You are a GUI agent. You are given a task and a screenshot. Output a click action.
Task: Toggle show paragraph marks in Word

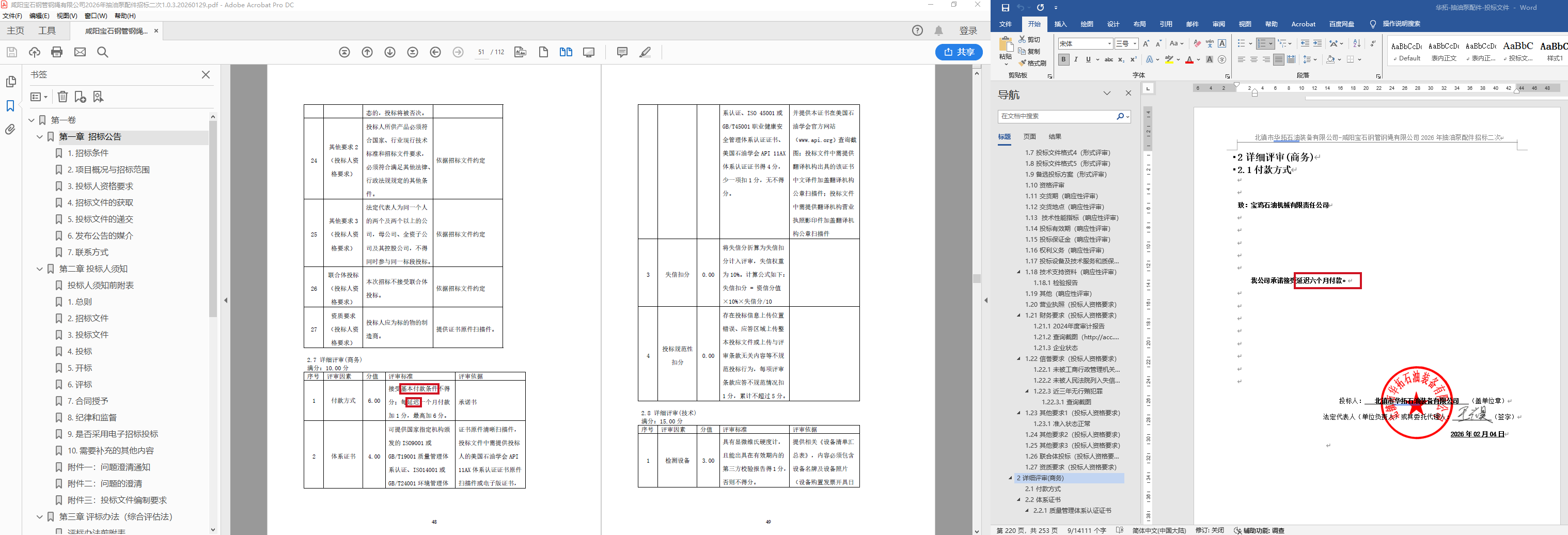tap(1373, 43)
